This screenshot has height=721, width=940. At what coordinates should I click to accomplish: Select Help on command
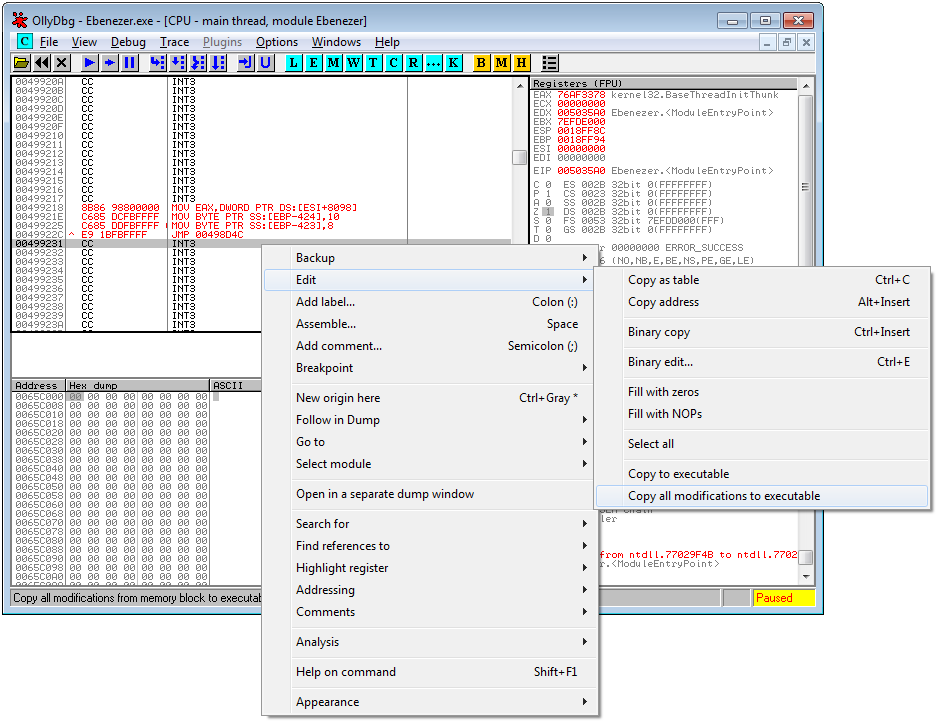[x=429, y=672]
